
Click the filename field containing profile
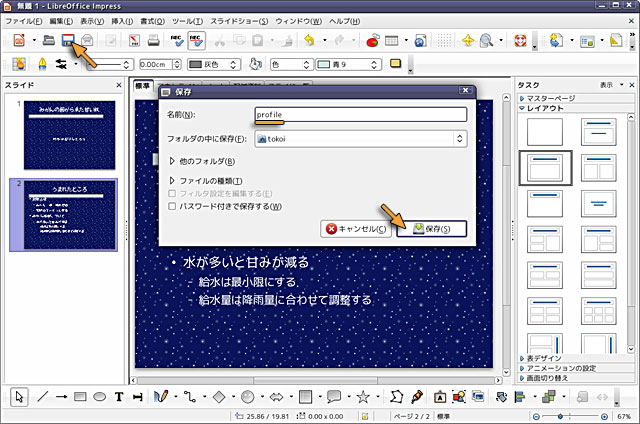(x=361, y=114)
